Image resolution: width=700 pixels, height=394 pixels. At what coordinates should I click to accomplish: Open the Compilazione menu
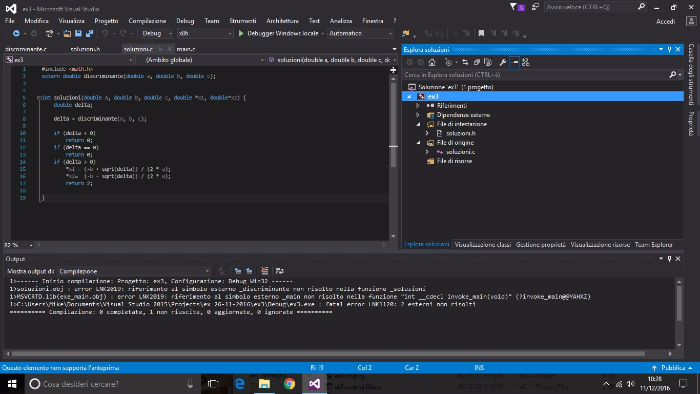click(x=147, y=21)
